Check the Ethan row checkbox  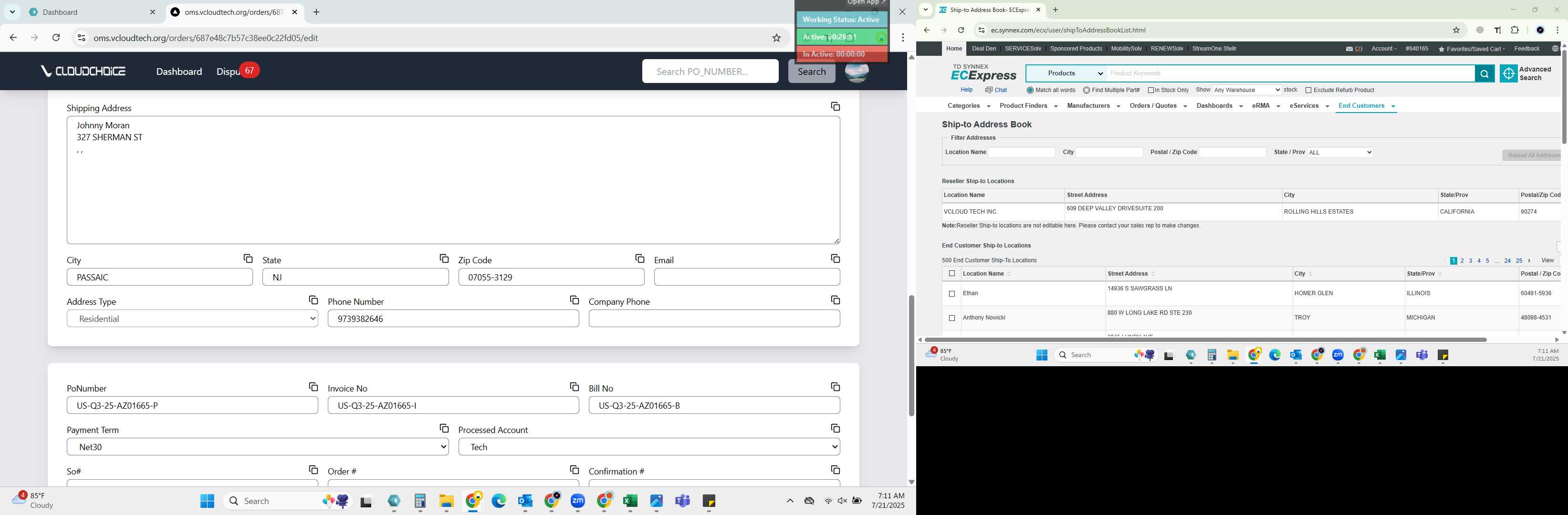[952, 294]
